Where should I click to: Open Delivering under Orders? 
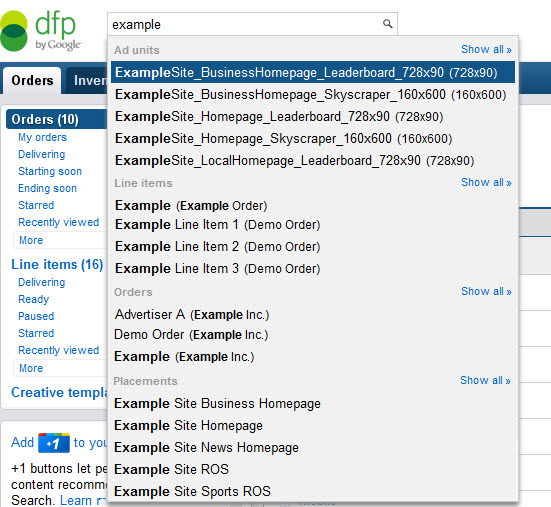point(41,154)
